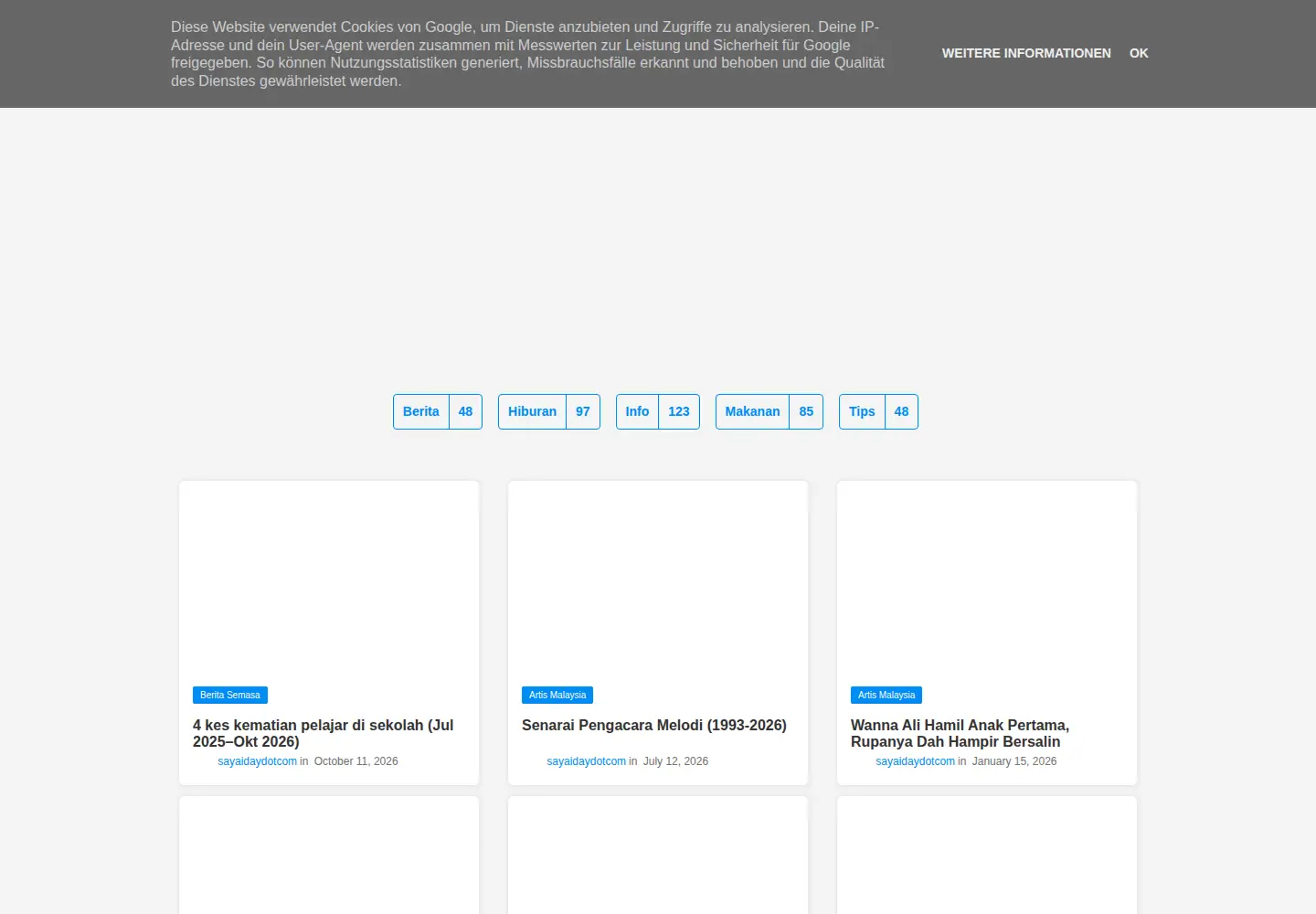
Task: Click author sayaidaydotcom on July 12 post
Action: (x=587, y=761)
